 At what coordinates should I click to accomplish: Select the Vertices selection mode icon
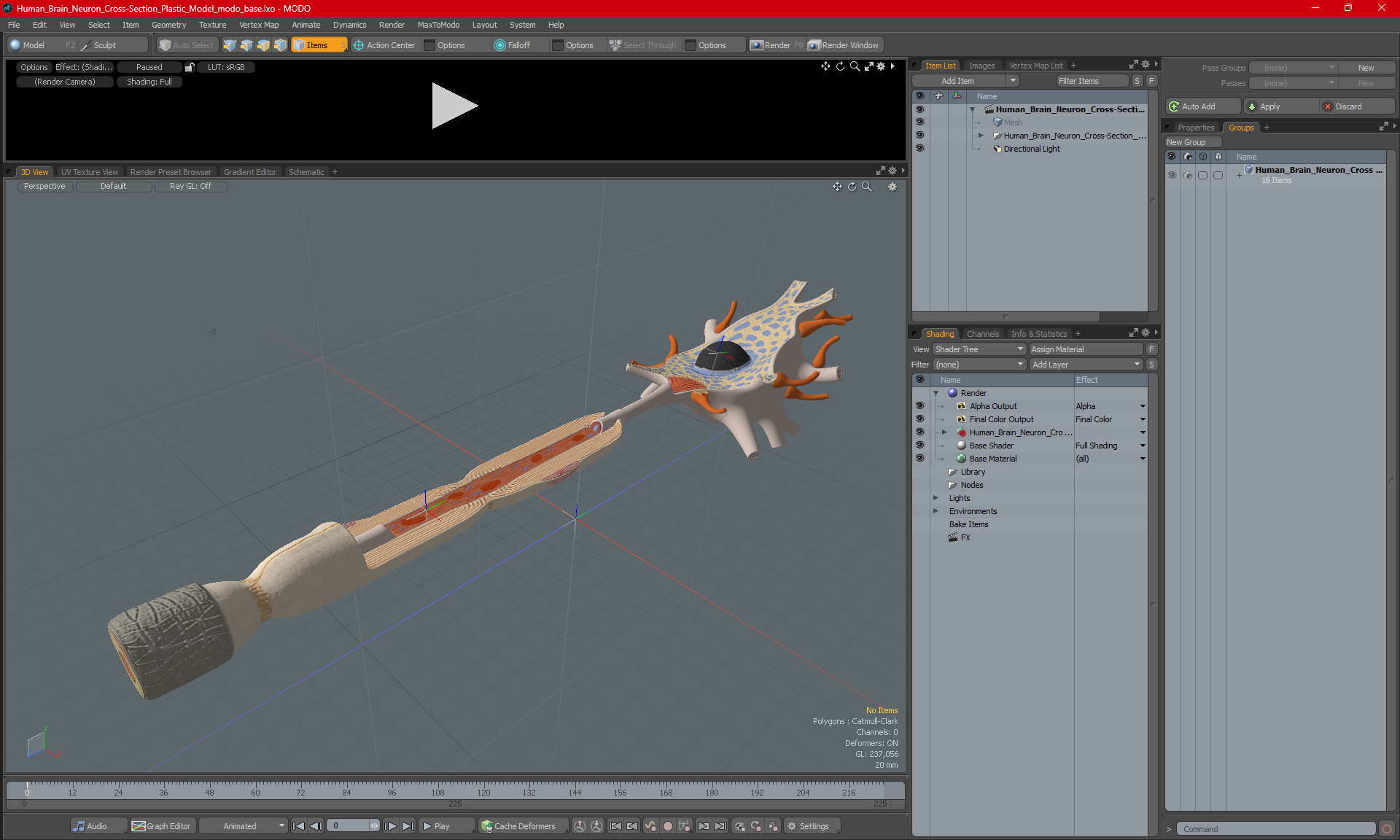[x=230, y=45]
